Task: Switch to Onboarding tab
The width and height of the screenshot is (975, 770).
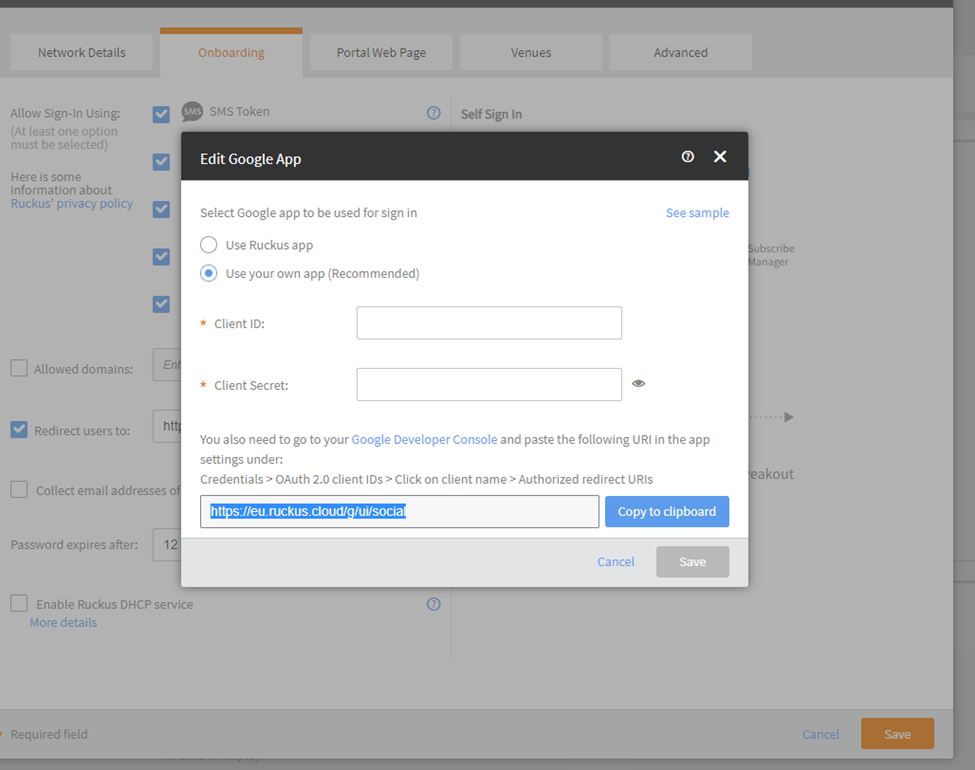Action: pyautogui.click(x=231, y=53)
